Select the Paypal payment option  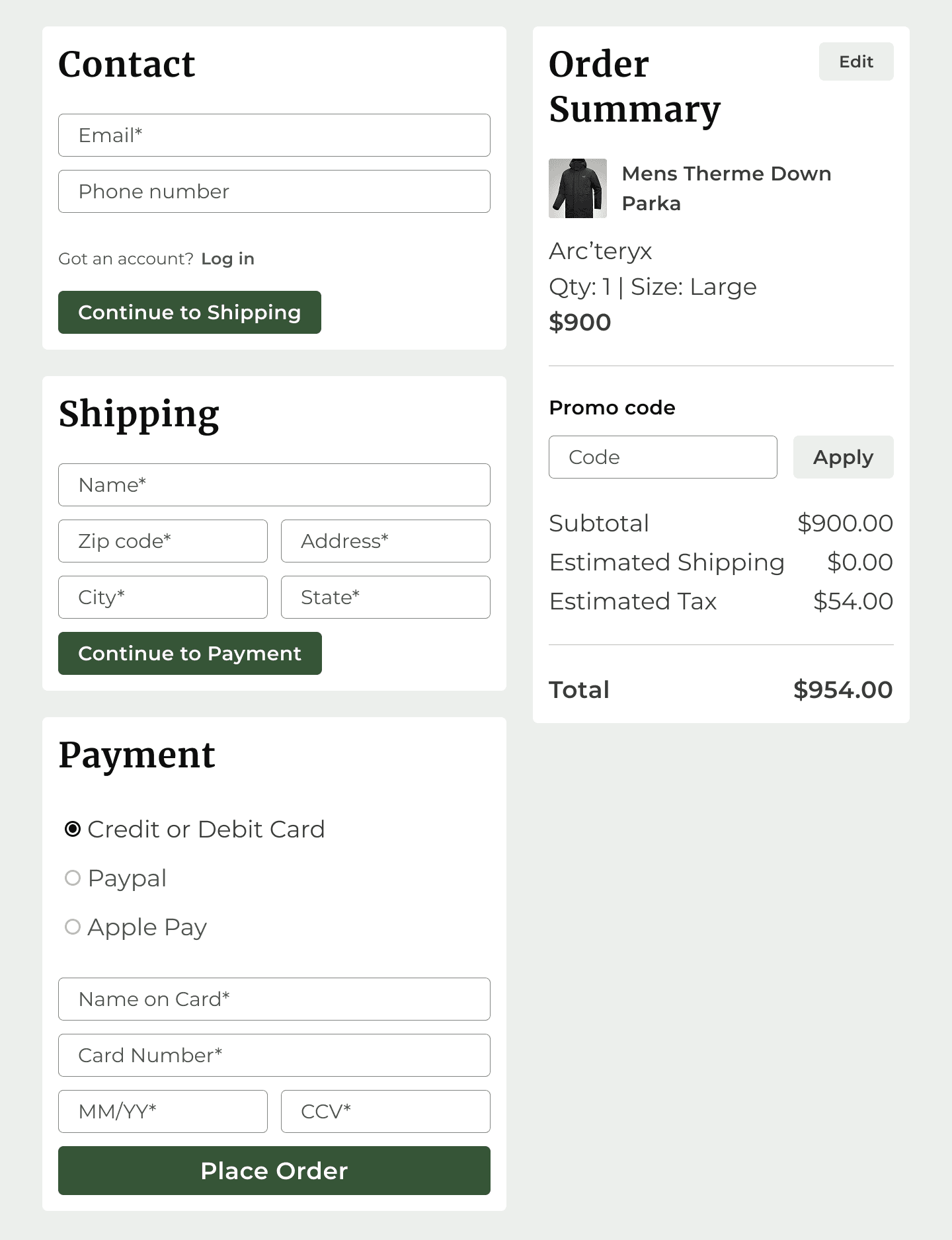pyautogui.click(x=73, y=878)
